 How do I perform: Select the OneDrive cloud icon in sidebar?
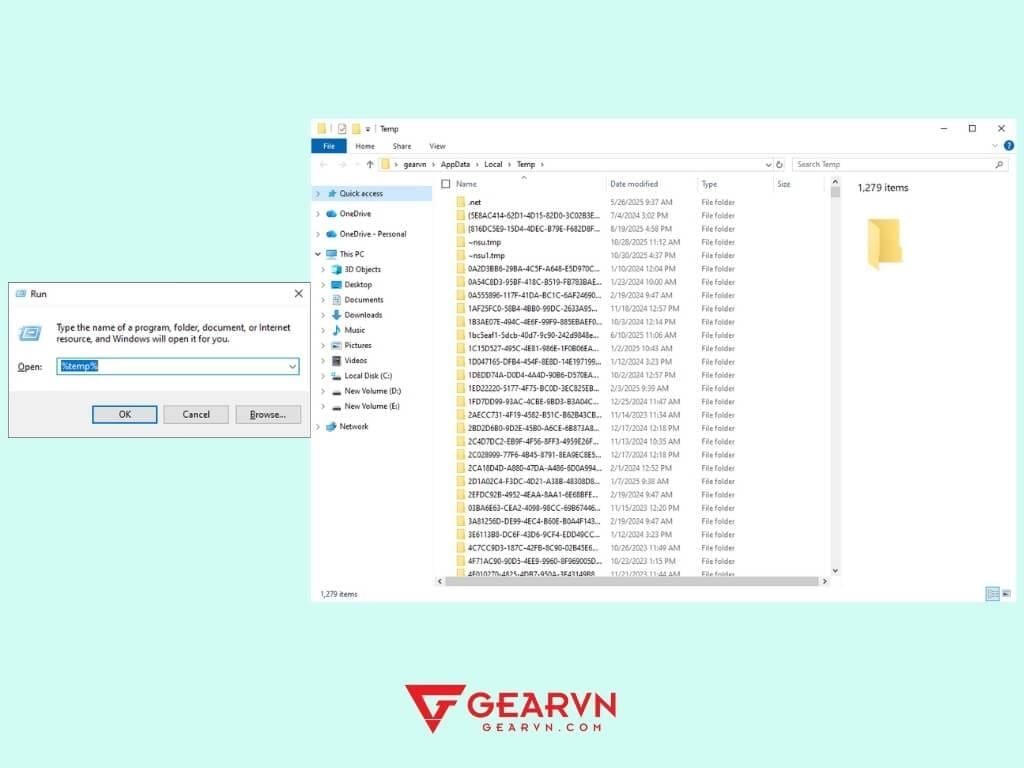tap(330, 213)
